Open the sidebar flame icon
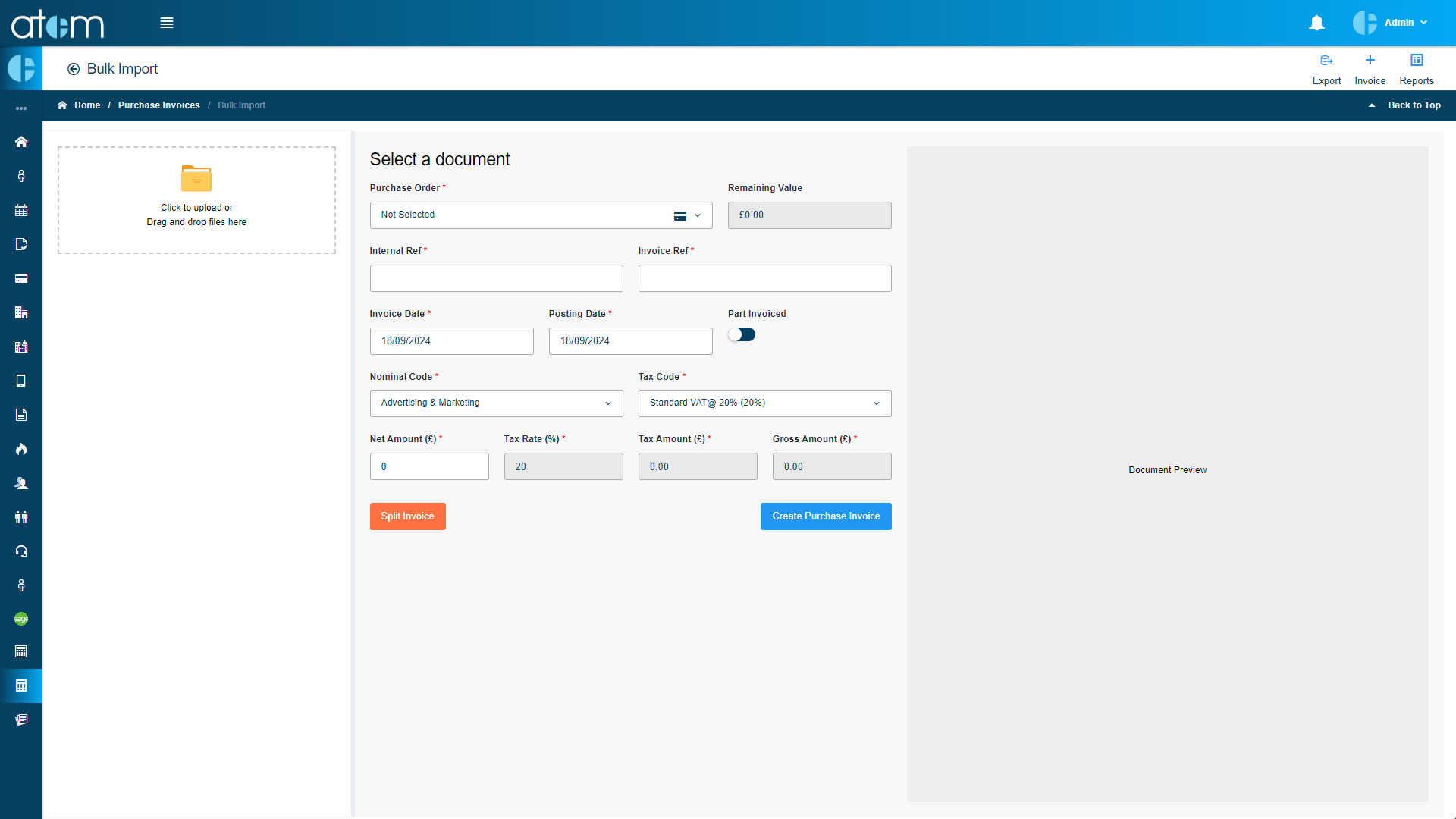This screenshot has width=1456, height=819. pos(21,449)
